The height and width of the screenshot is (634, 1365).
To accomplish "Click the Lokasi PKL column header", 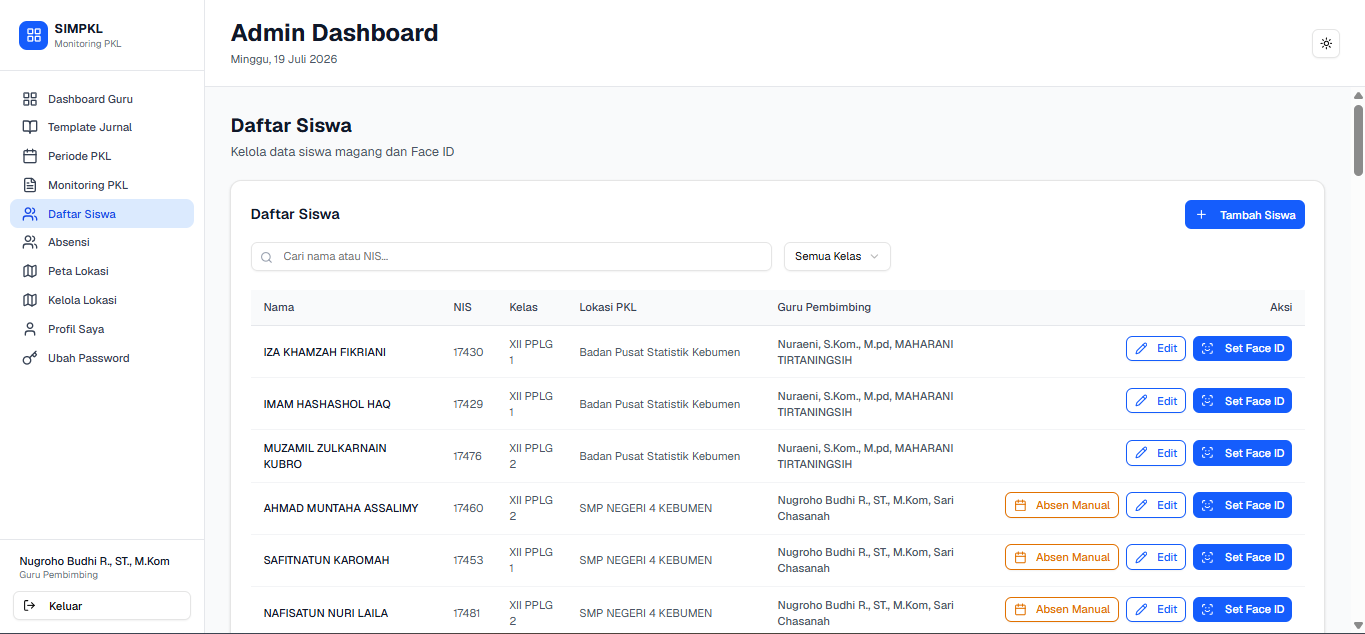I will 608,307.
